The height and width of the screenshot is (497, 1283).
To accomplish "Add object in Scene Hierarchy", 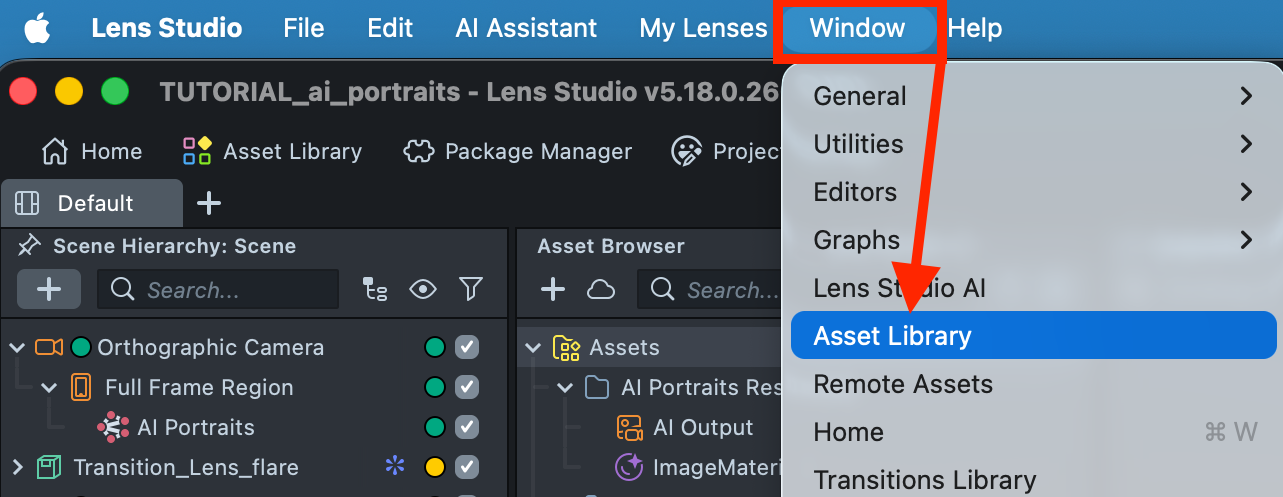I will [x=49, y=290].
